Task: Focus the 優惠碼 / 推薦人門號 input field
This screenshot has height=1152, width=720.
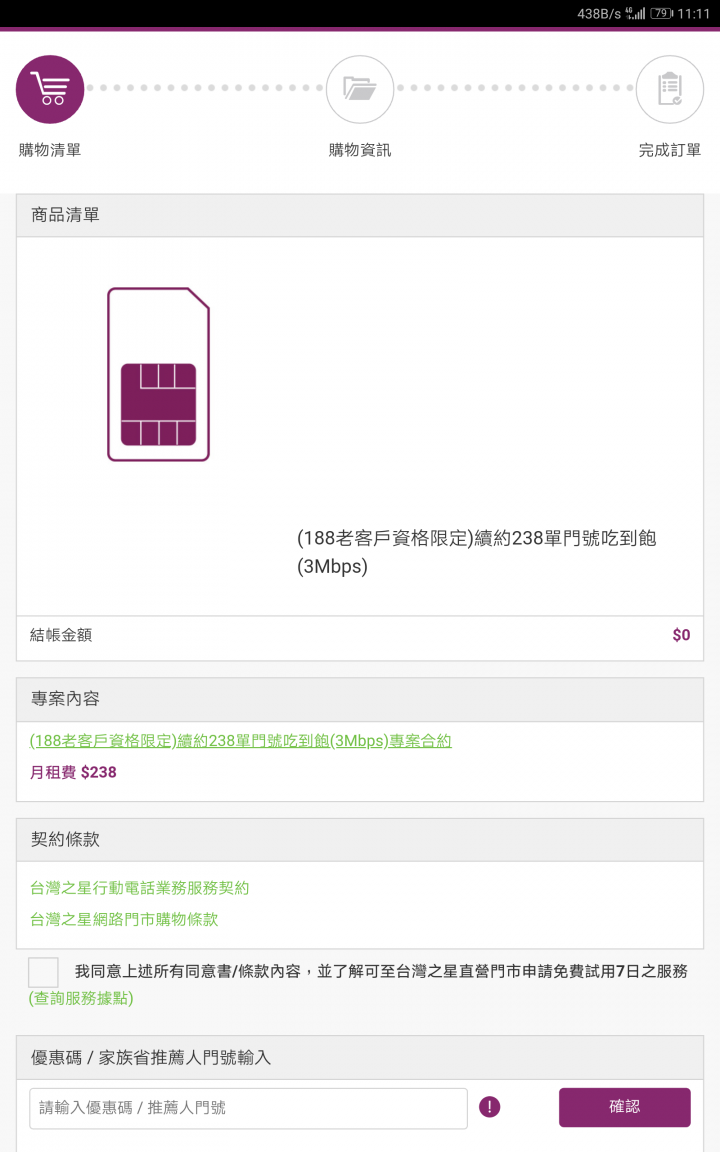Action: pos(248,1108)
